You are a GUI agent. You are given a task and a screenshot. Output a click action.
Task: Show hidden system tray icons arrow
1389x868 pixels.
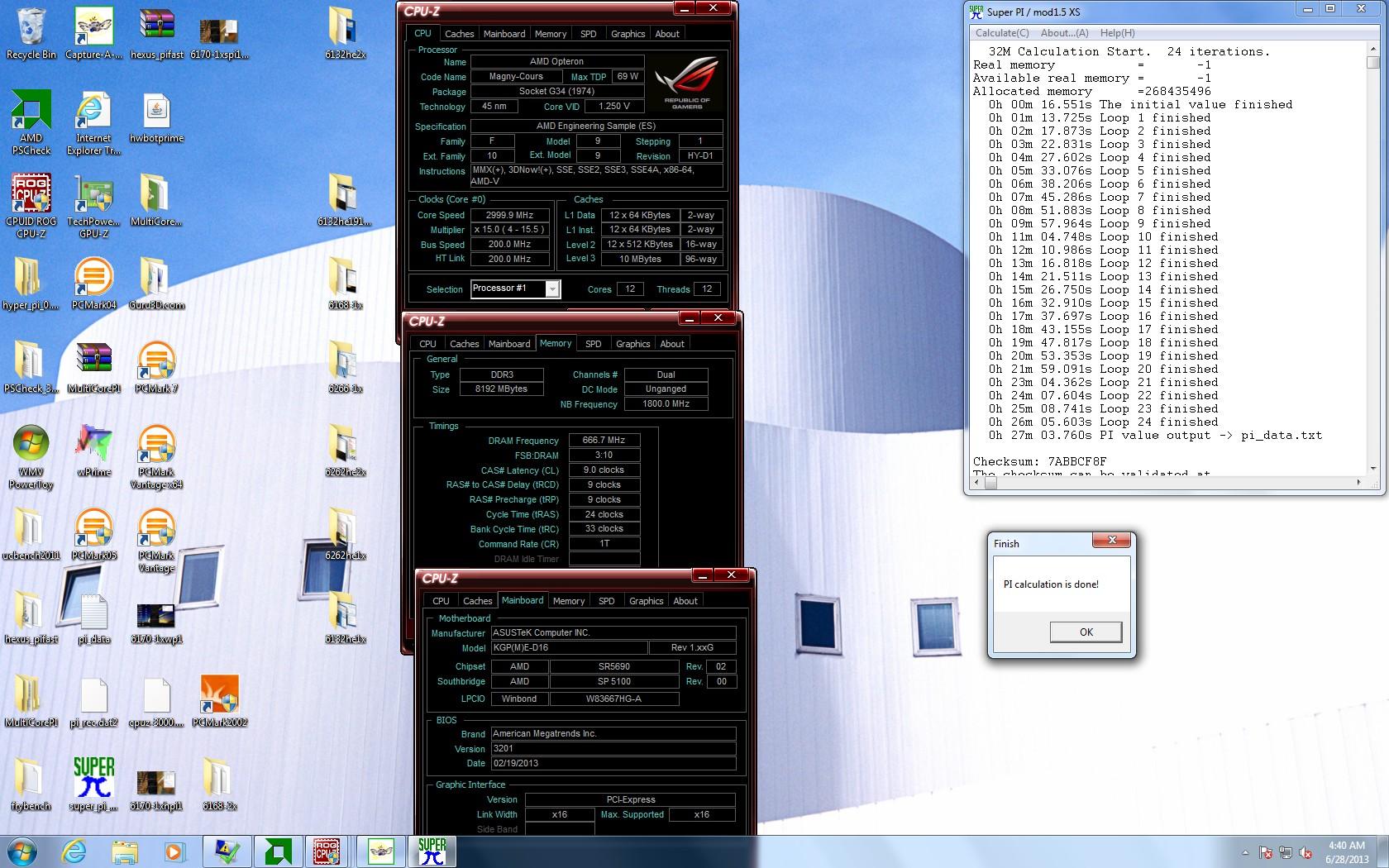tap(1245, 852)
